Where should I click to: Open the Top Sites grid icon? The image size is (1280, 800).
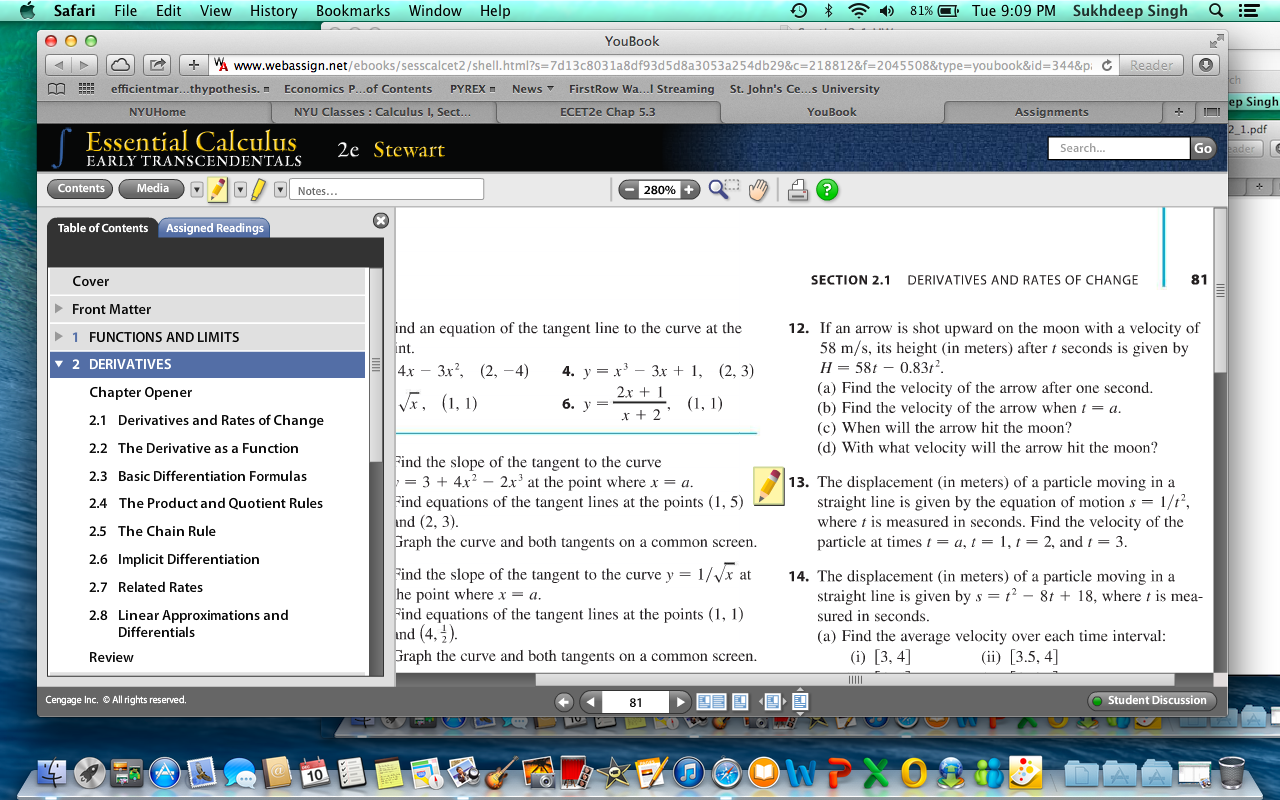pyautogui.click(x=86, y=88)
